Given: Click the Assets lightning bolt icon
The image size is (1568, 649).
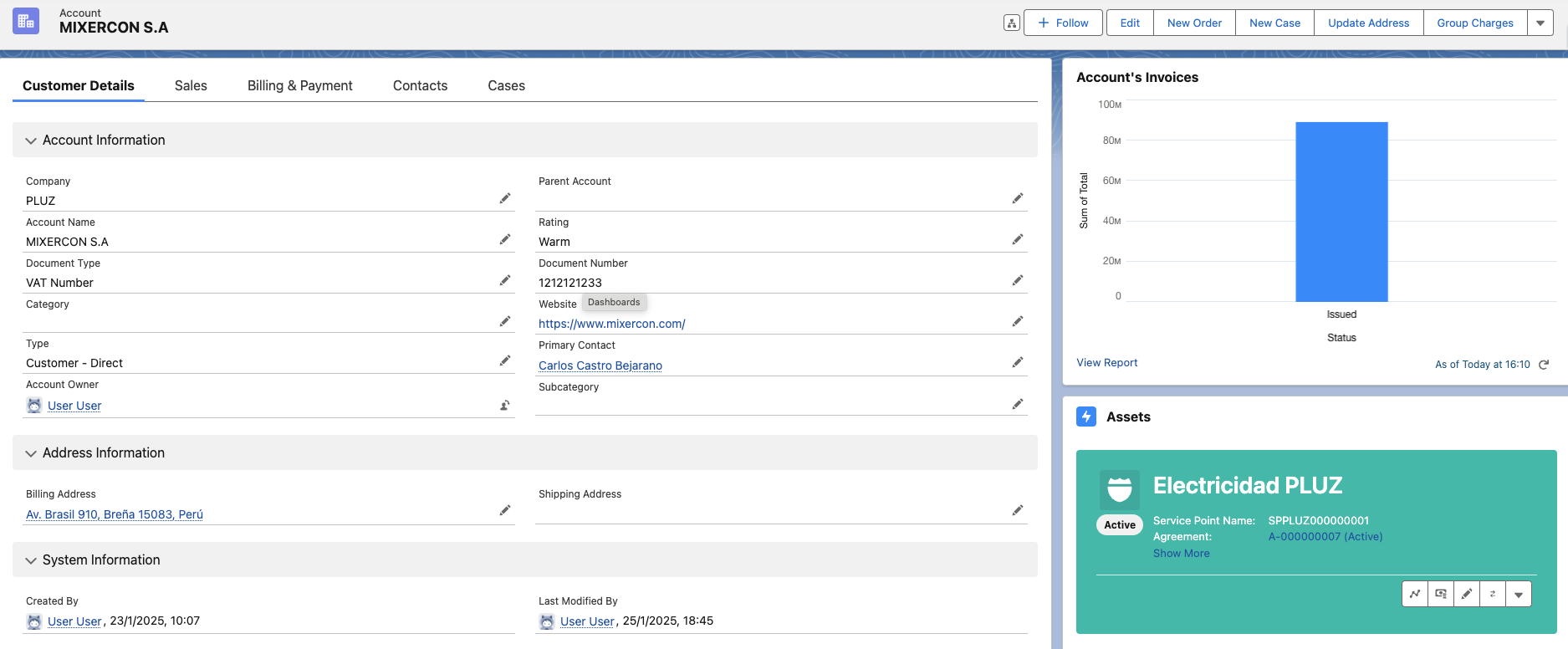Looking at the screenshot, I should pyautogui.click(x=1086, y=416).
